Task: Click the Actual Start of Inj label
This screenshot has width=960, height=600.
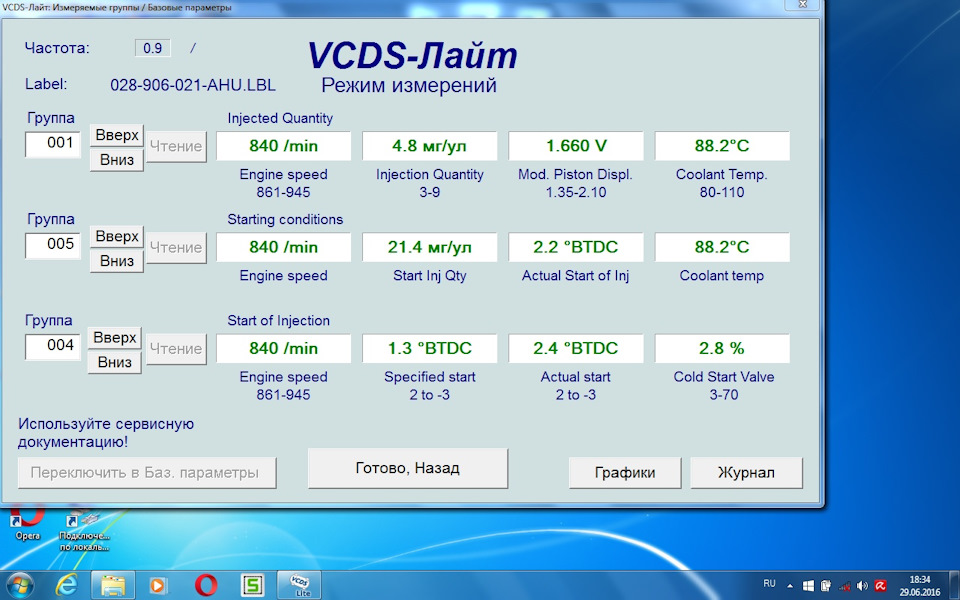Action: click(x=576, y=276)
